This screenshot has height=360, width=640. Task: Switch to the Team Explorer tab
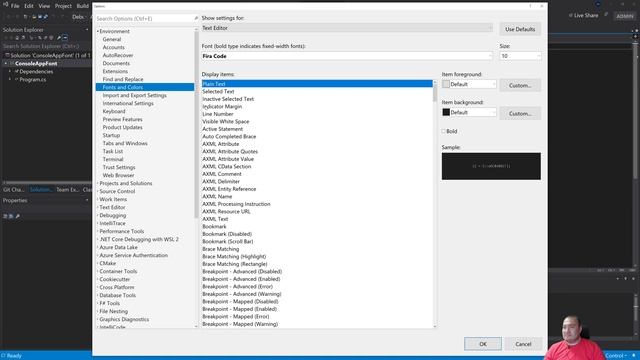pyautogui.click(x=68, y=190)
